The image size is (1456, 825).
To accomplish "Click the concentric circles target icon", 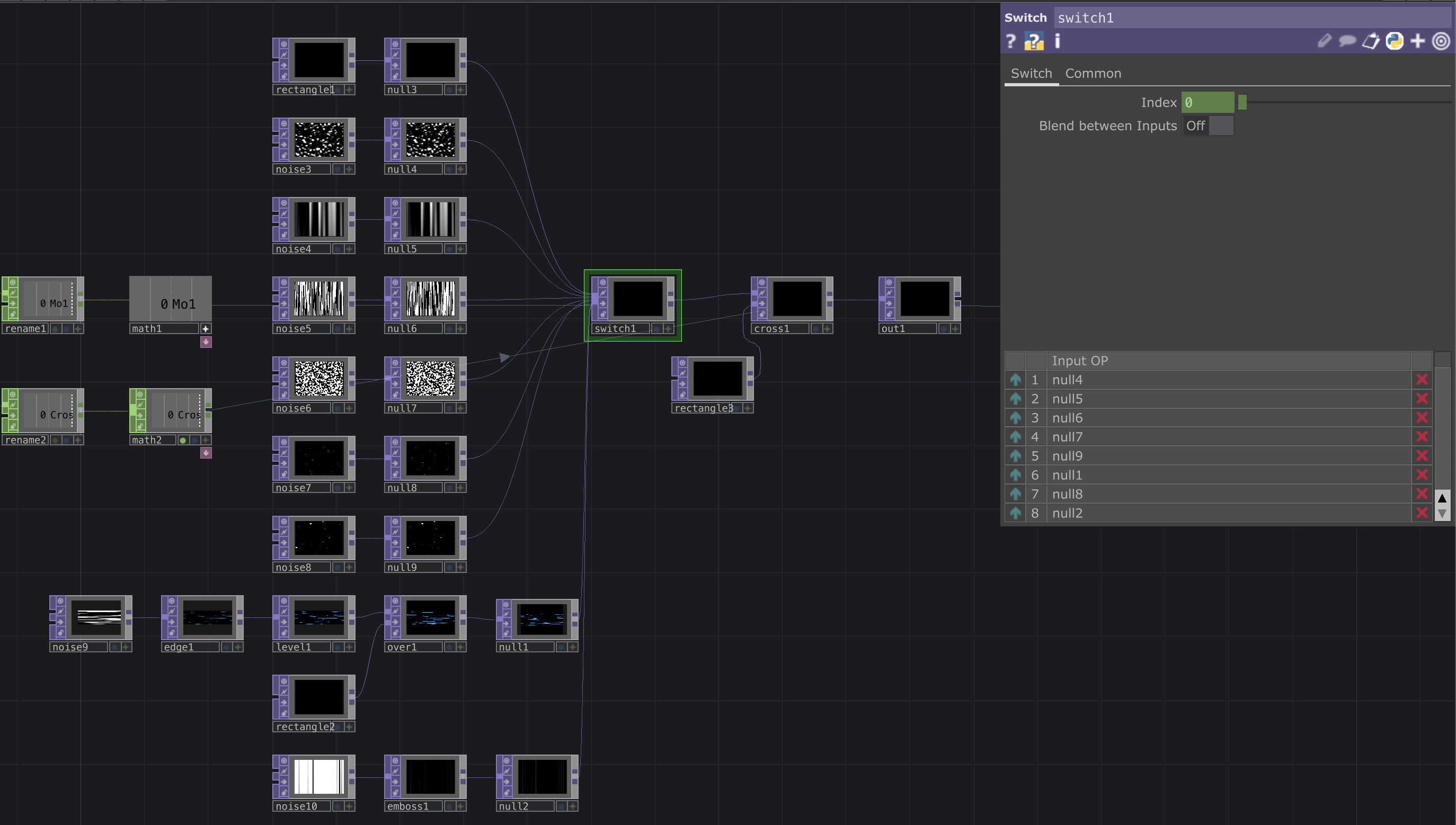I will [1441, 41].
